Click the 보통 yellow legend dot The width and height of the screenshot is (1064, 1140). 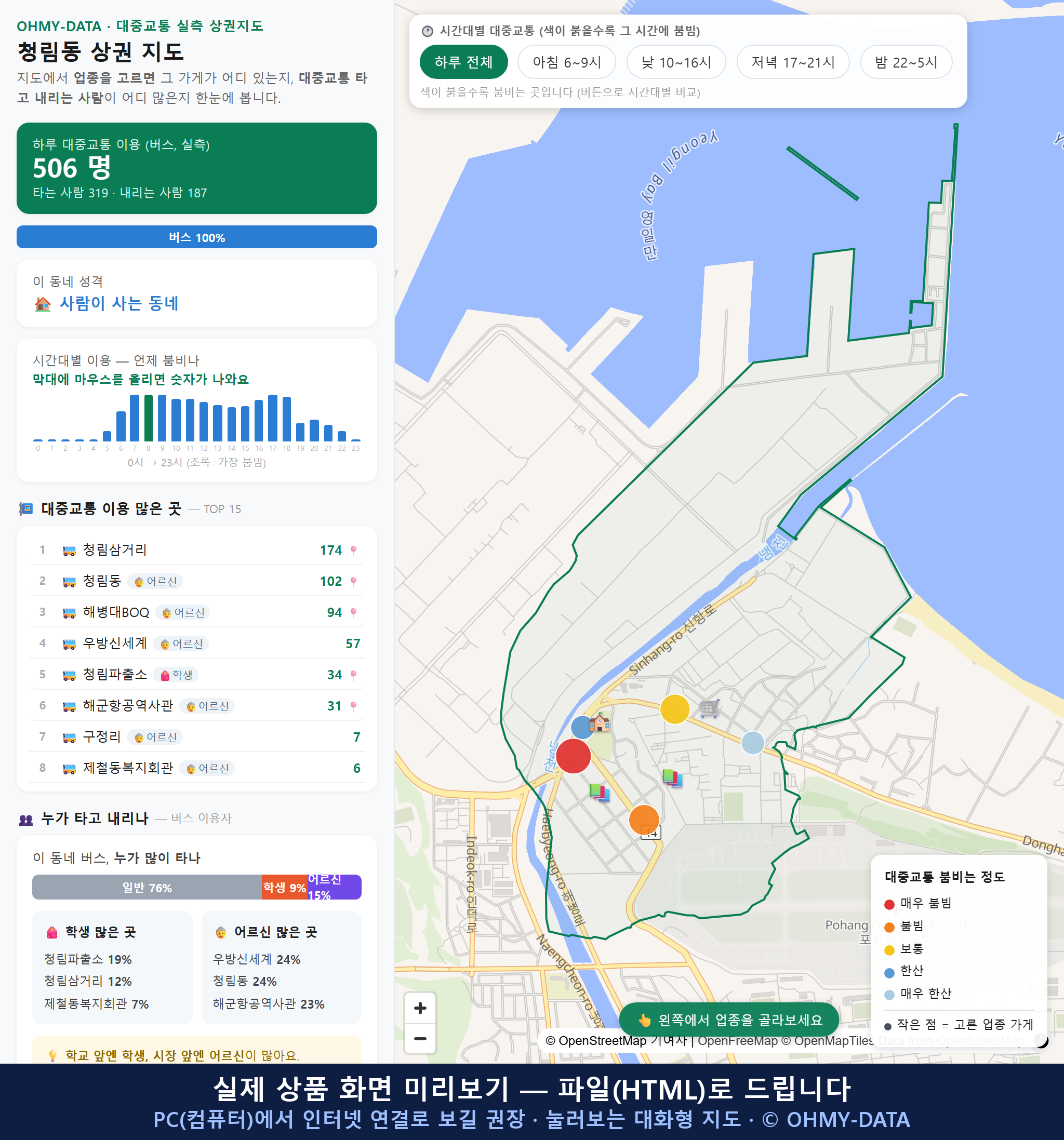[x=889, y=950]
